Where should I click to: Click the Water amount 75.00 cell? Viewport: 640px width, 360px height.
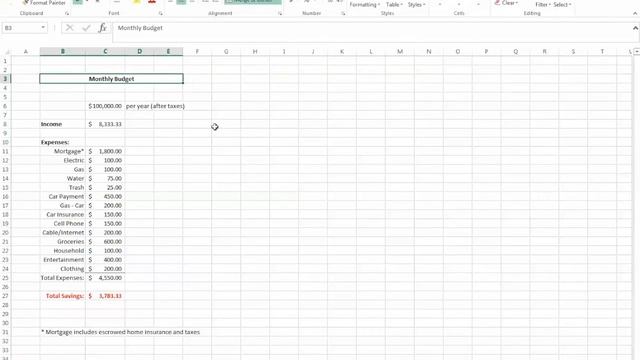point(105,178)
